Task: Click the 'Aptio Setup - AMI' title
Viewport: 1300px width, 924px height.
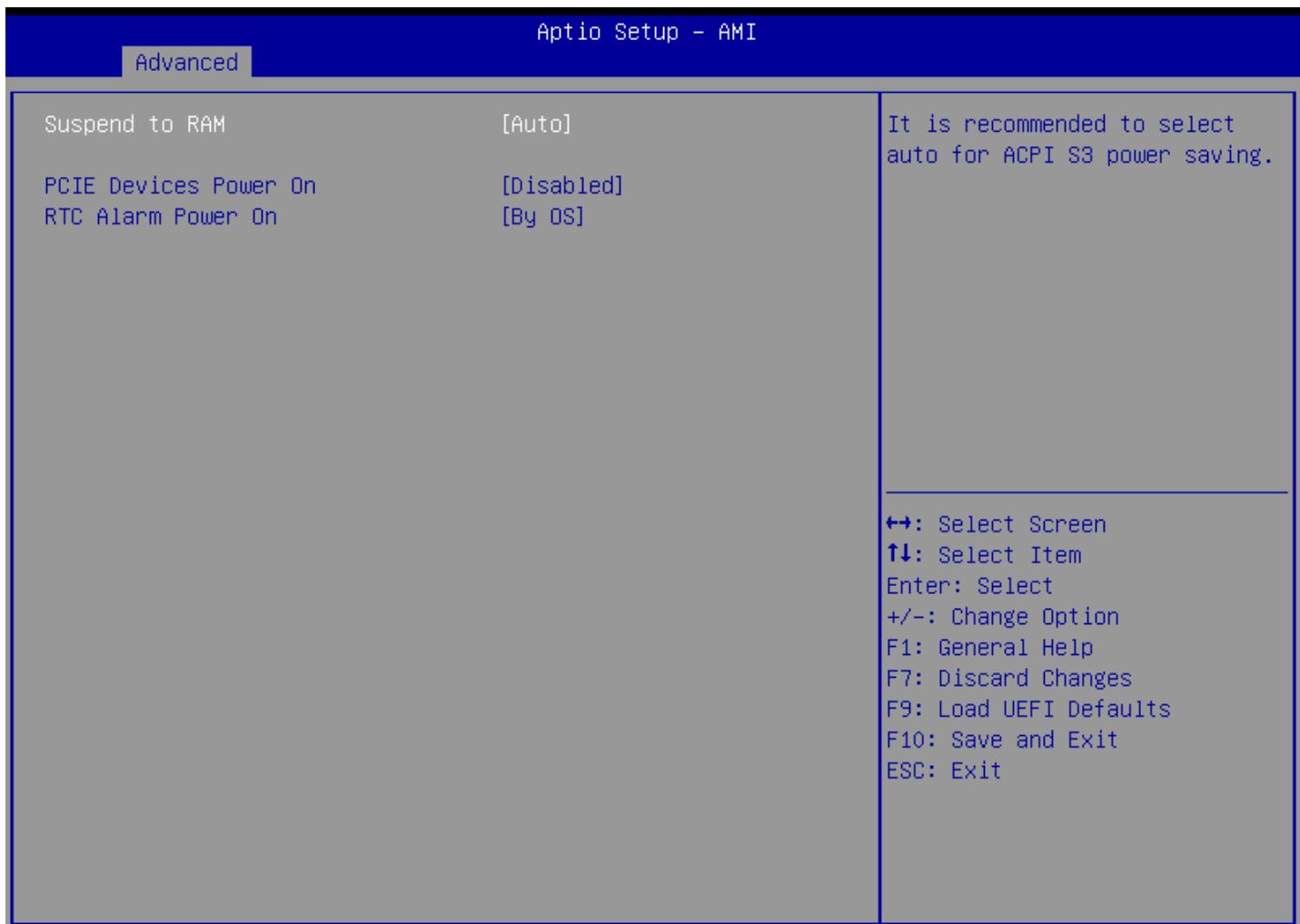Action: (647, 32)
